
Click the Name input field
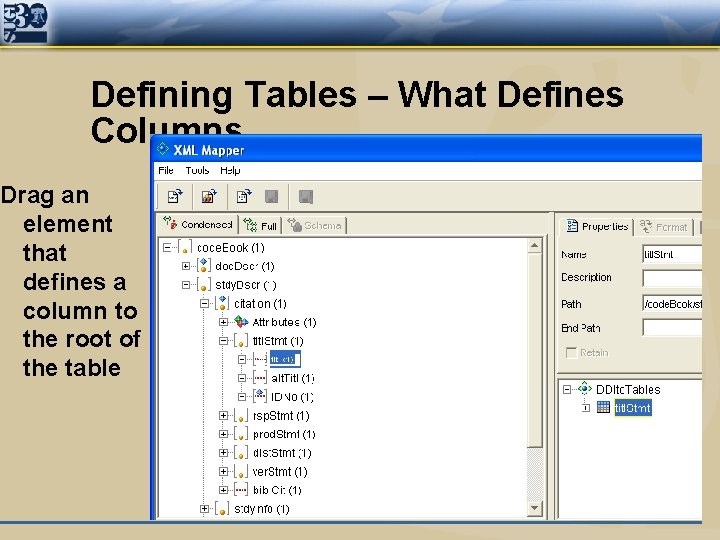(x=672, y=254)
